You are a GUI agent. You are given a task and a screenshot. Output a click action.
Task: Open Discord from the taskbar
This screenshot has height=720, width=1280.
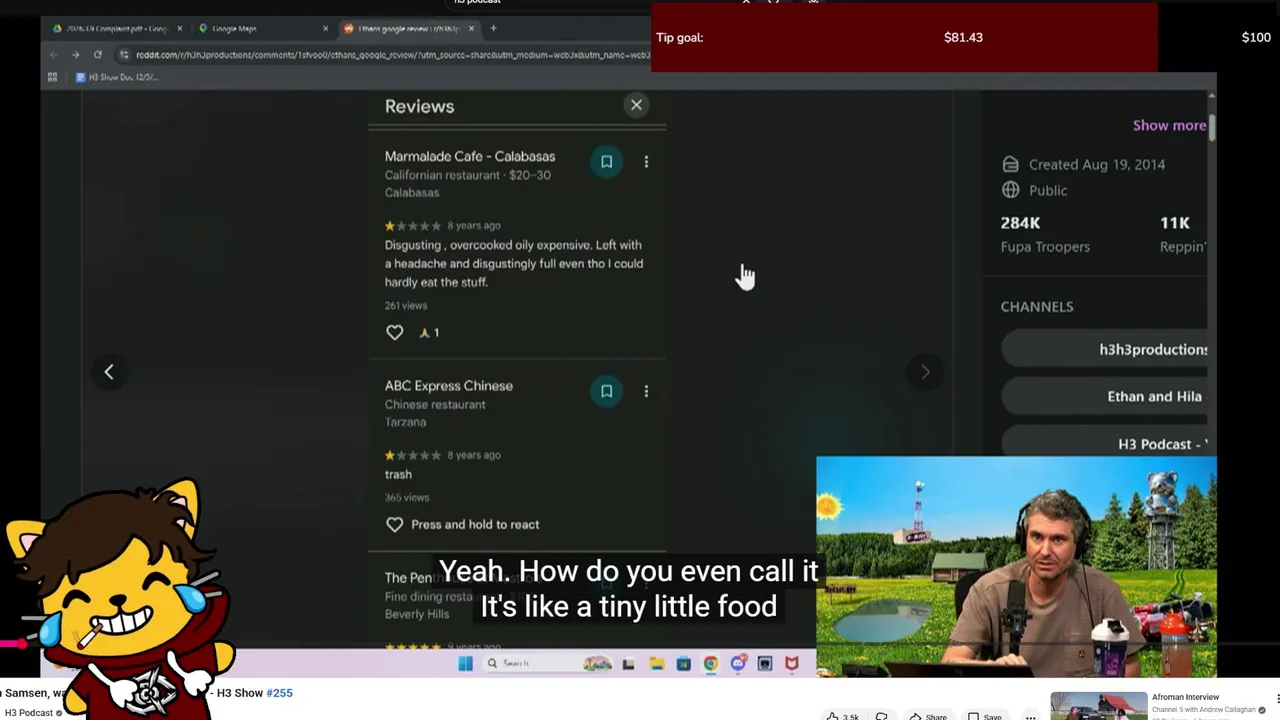coord(738,663)
